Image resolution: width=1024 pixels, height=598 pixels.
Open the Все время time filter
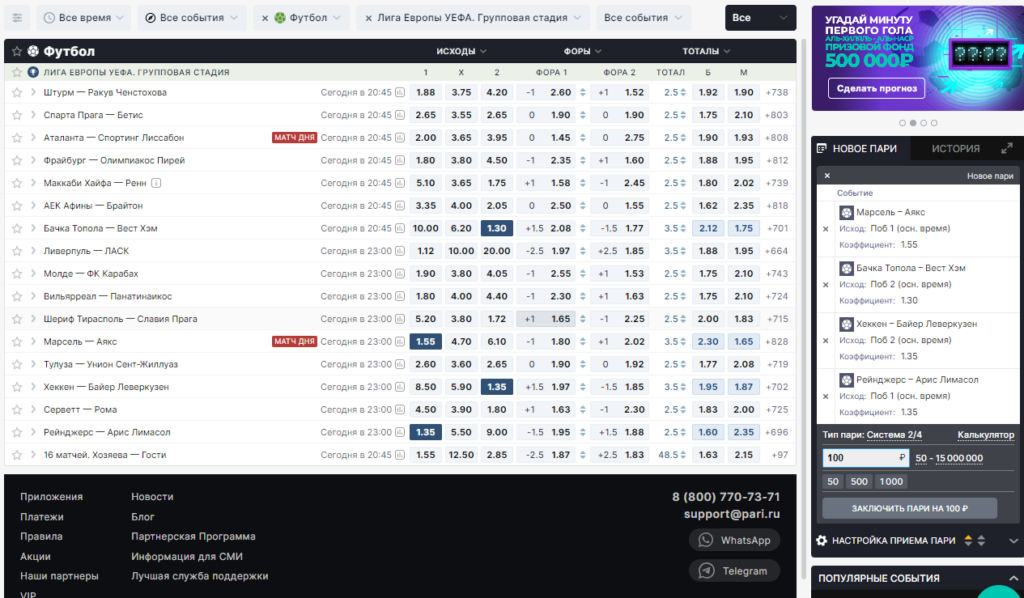coord(84,18)
